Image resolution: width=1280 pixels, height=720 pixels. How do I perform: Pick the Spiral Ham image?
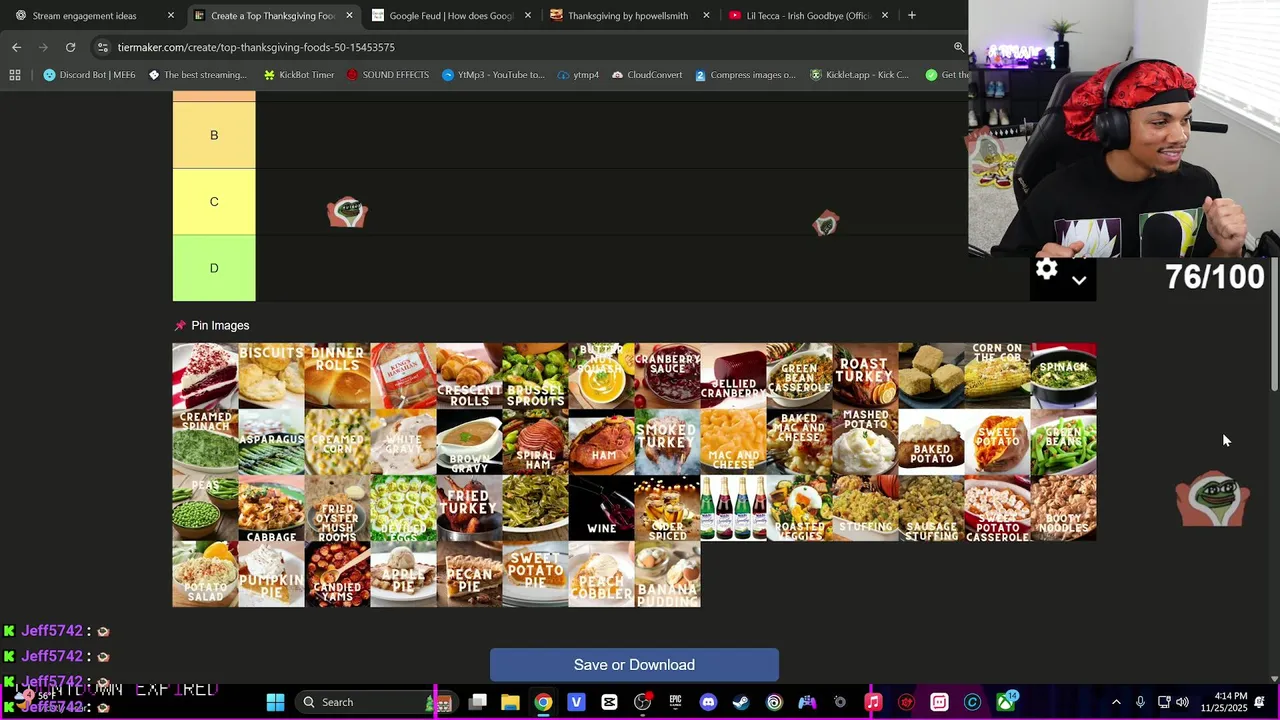[535, 442]
